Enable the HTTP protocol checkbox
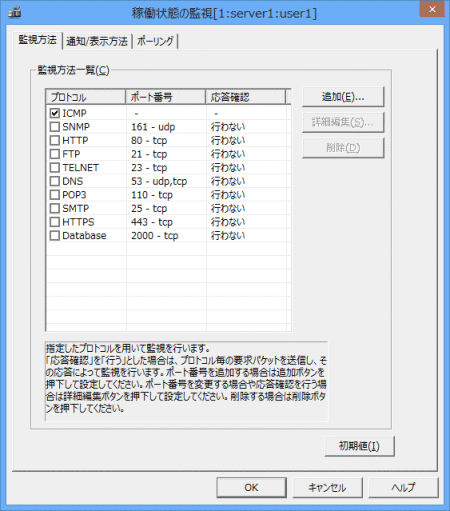 coord(55,140)
